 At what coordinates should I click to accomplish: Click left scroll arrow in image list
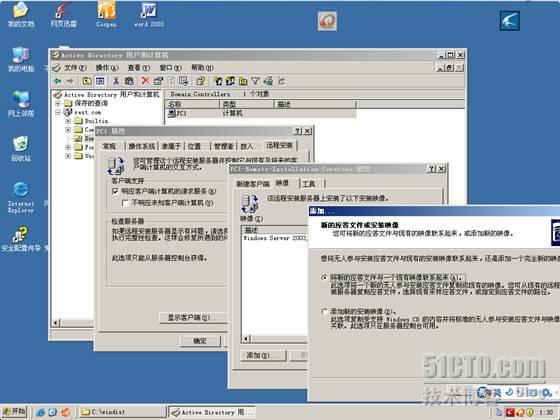click(247, 338)
